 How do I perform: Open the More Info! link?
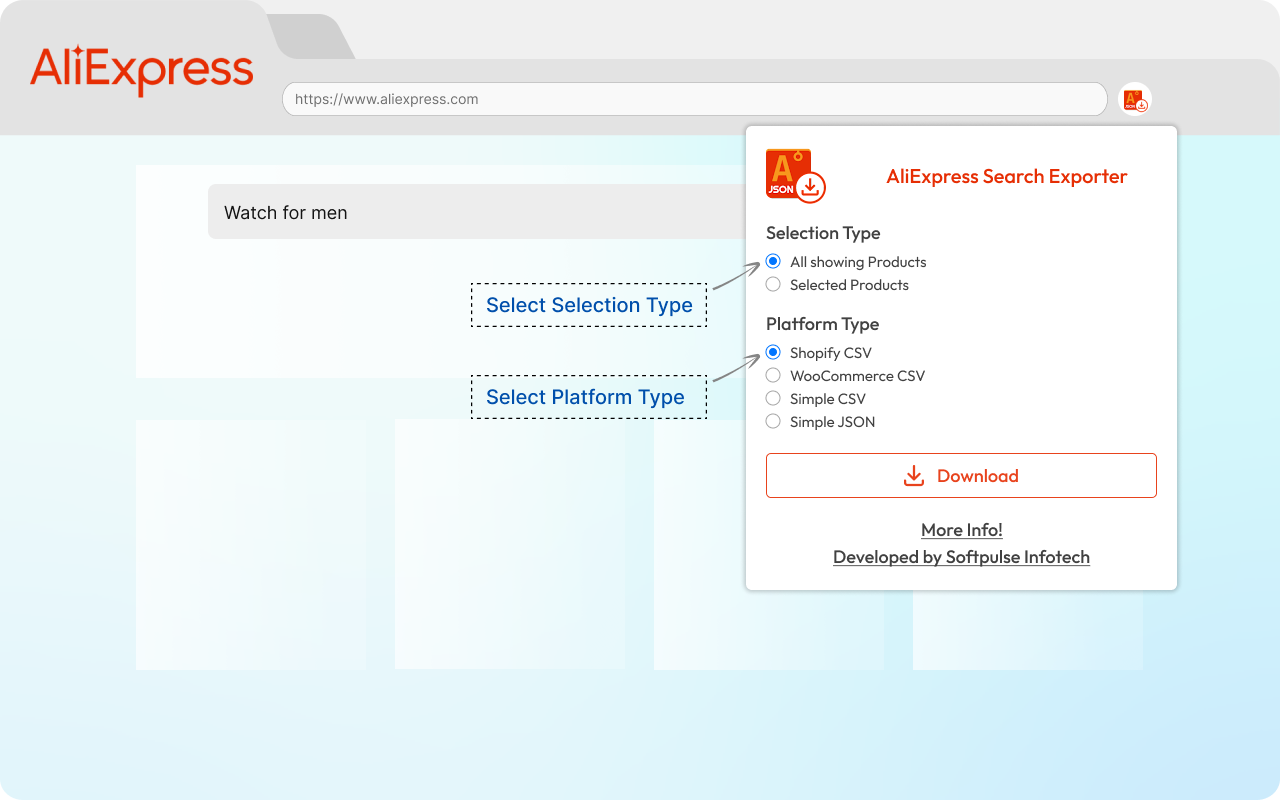click(962, 530)
